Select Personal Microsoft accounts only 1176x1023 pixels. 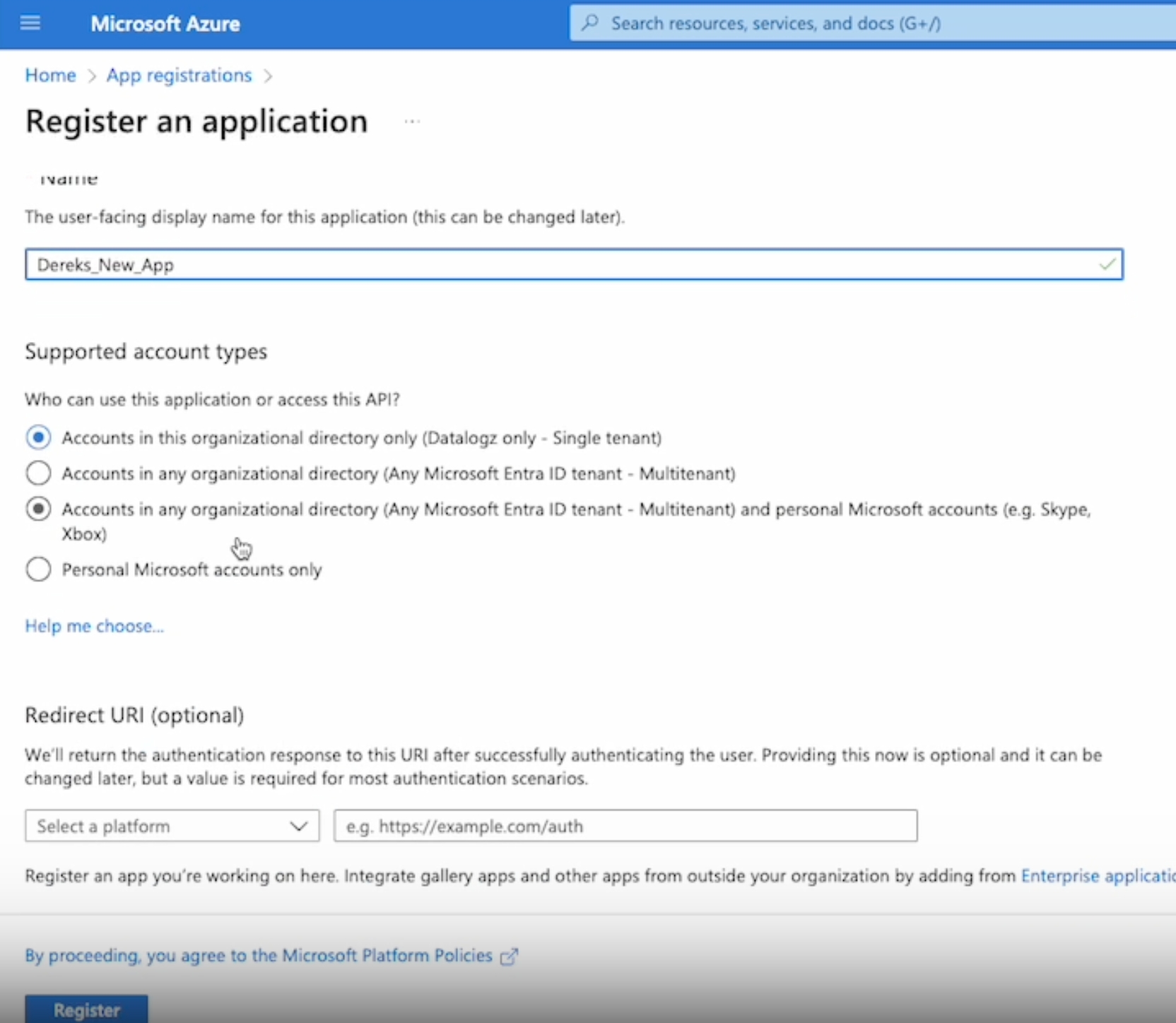(x=38, y=569)
